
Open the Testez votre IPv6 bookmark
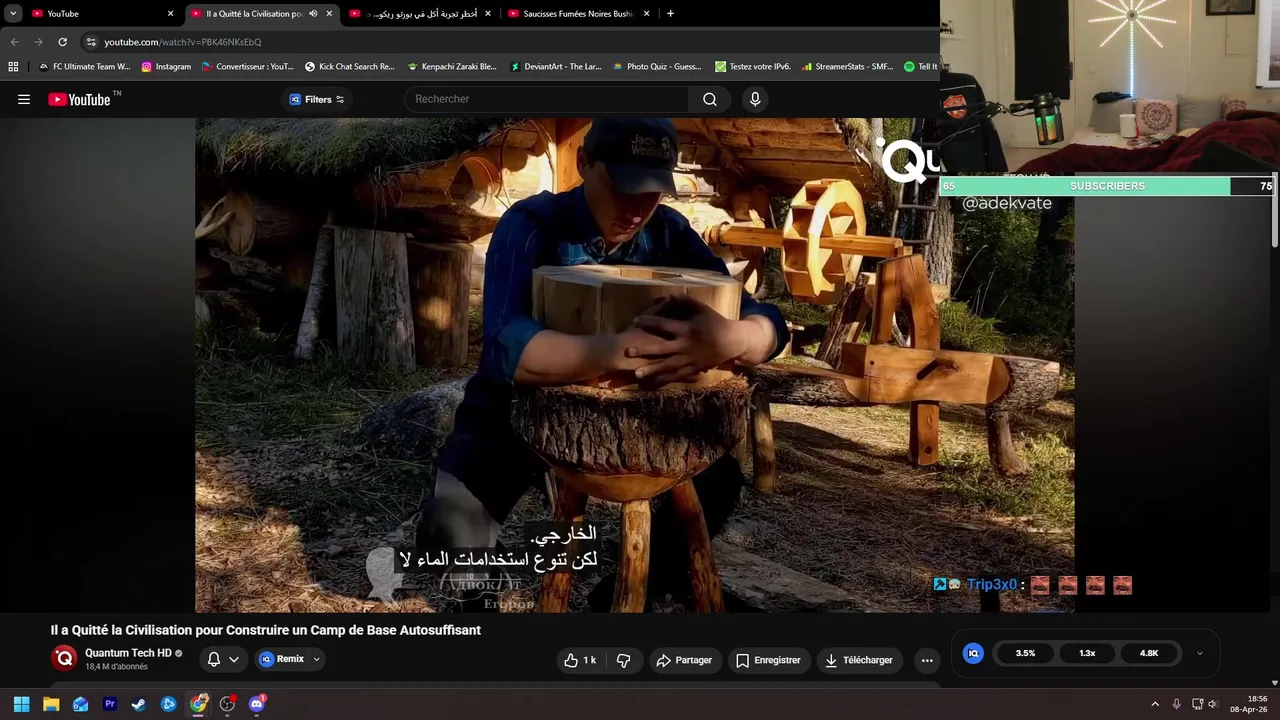(x=753, y=67)
